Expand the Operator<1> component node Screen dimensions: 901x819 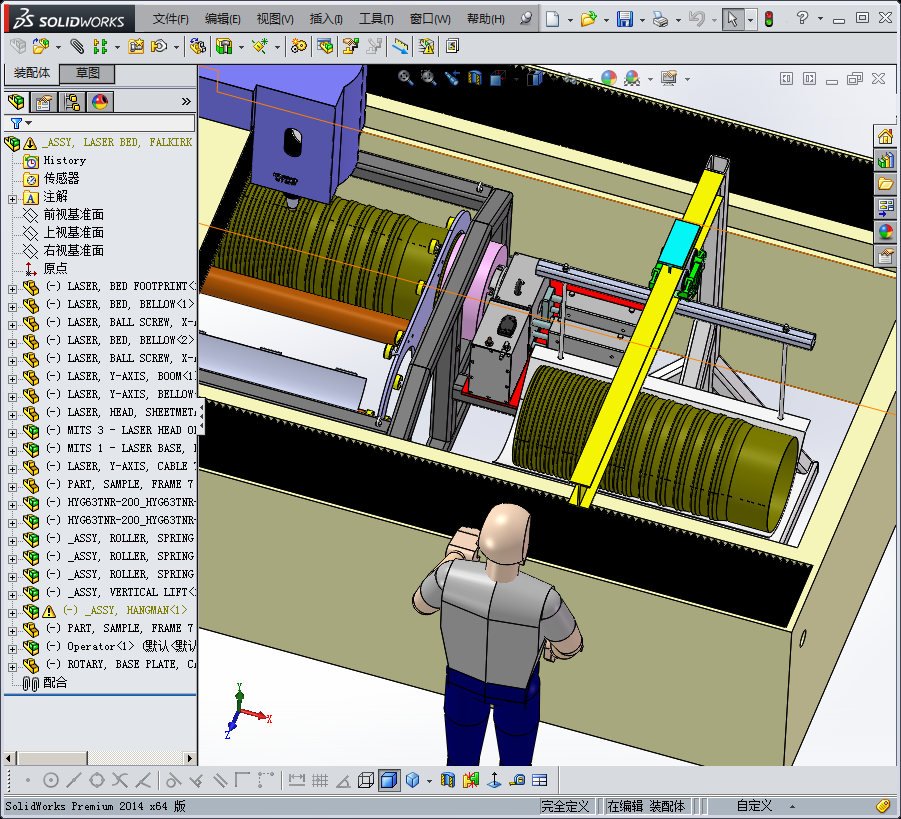coord(12,647)
